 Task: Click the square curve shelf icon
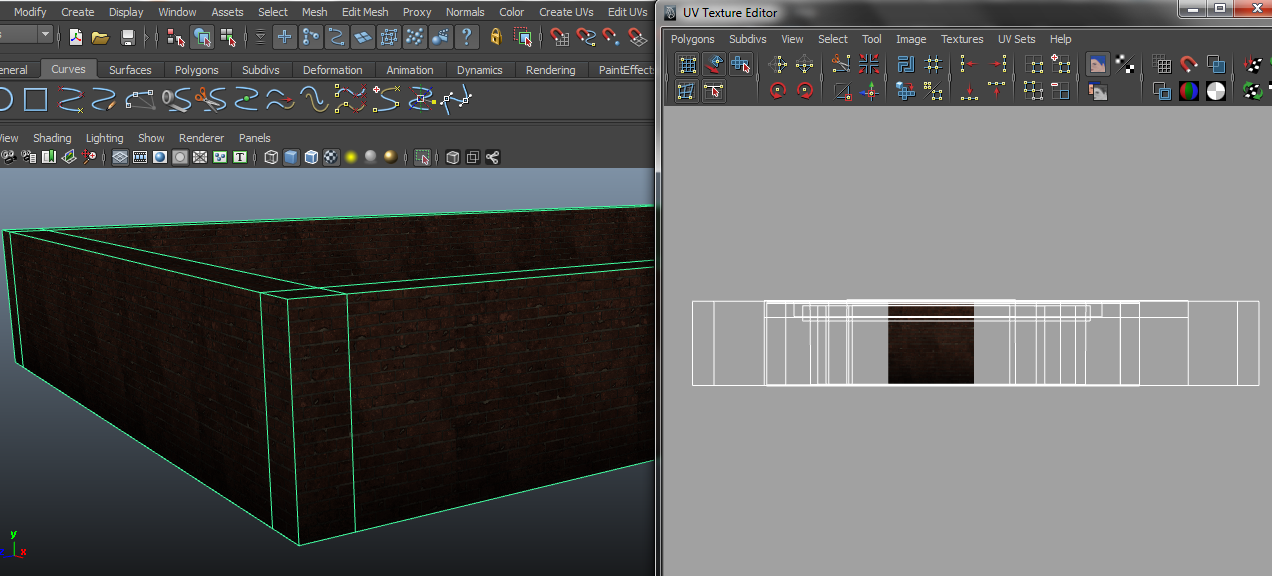pos(35,99)
